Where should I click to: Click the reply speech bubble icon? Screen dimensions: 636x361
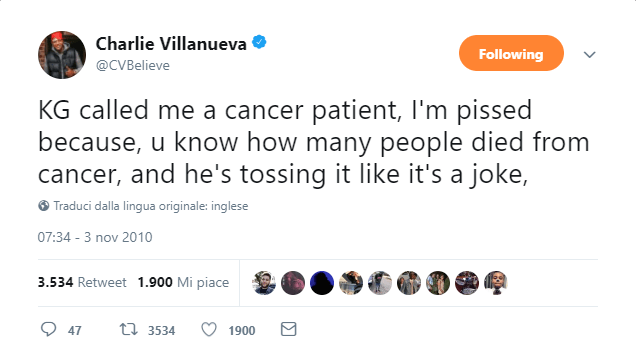49,329
